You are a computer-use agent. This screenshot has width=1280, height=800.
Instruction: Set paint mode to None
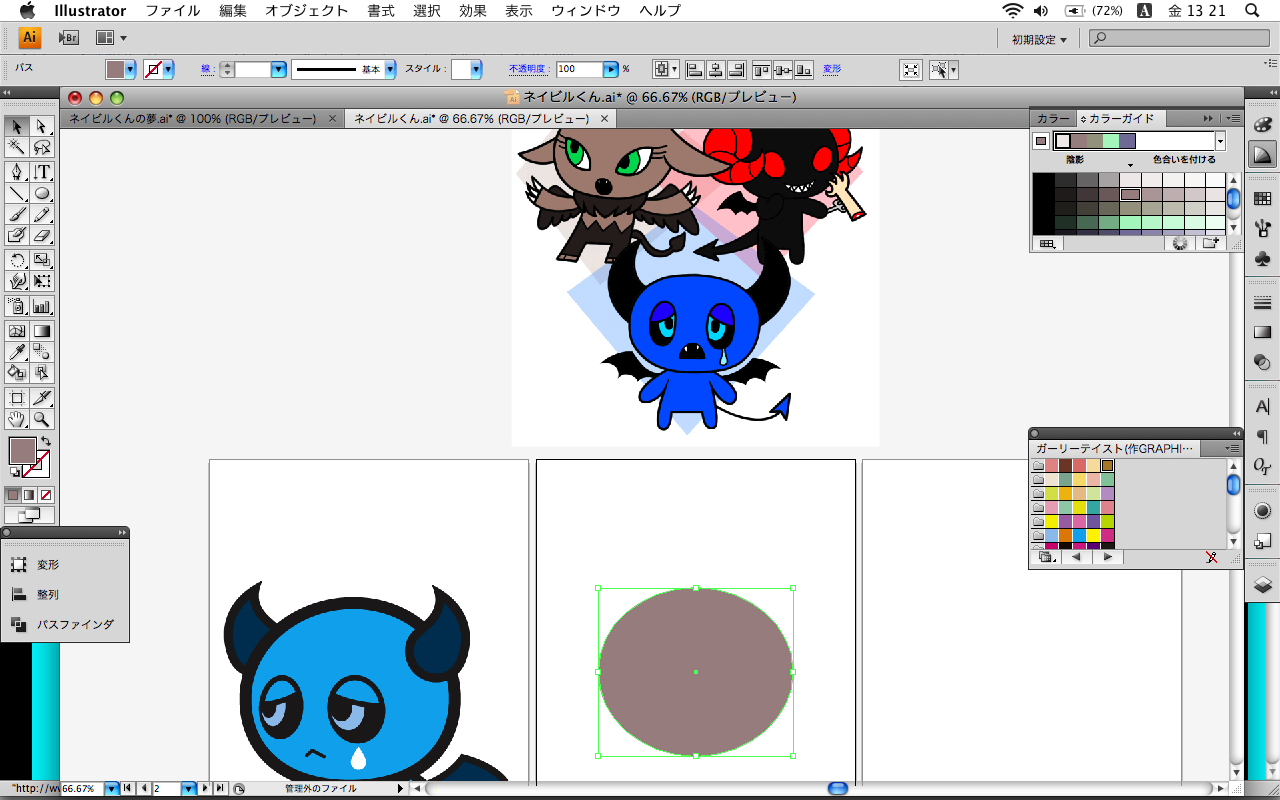[46, 494]
